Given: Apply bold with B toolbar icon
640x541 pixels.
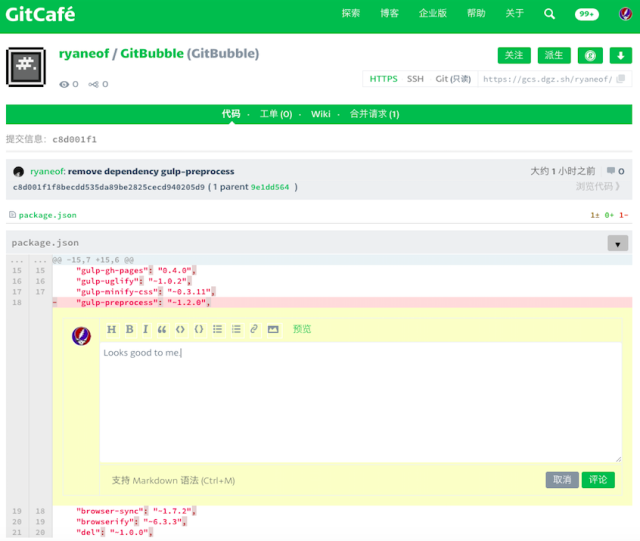Looking at the screenshot, I should (x=129, y=329).
